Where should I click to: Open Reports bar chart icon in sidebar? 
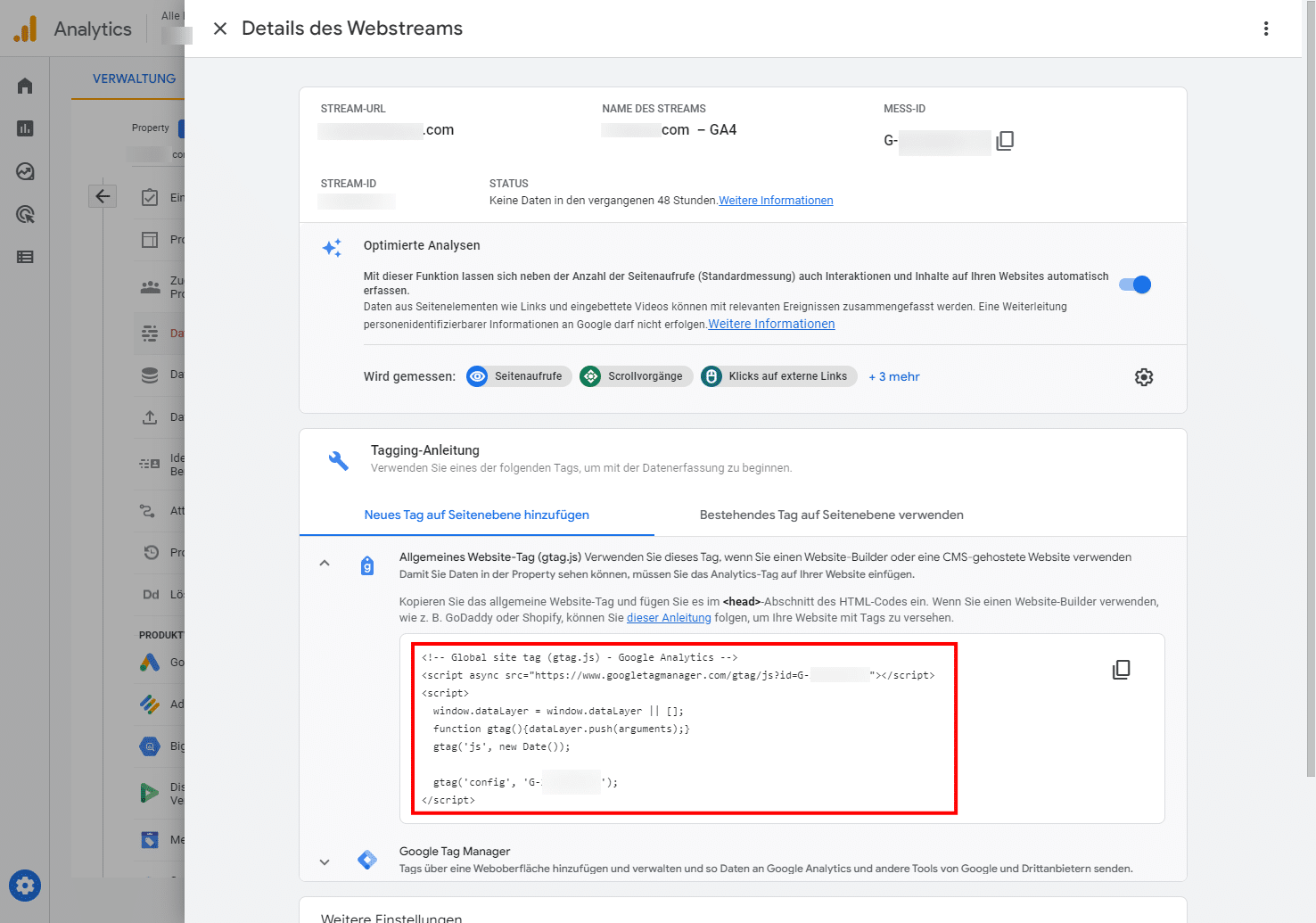[25, 128]
